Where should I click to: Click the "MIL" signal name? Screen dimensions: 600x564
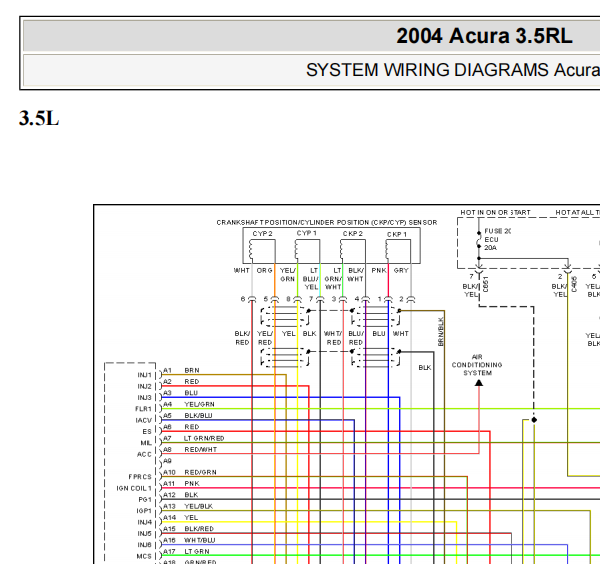click(x=146, y=443)
